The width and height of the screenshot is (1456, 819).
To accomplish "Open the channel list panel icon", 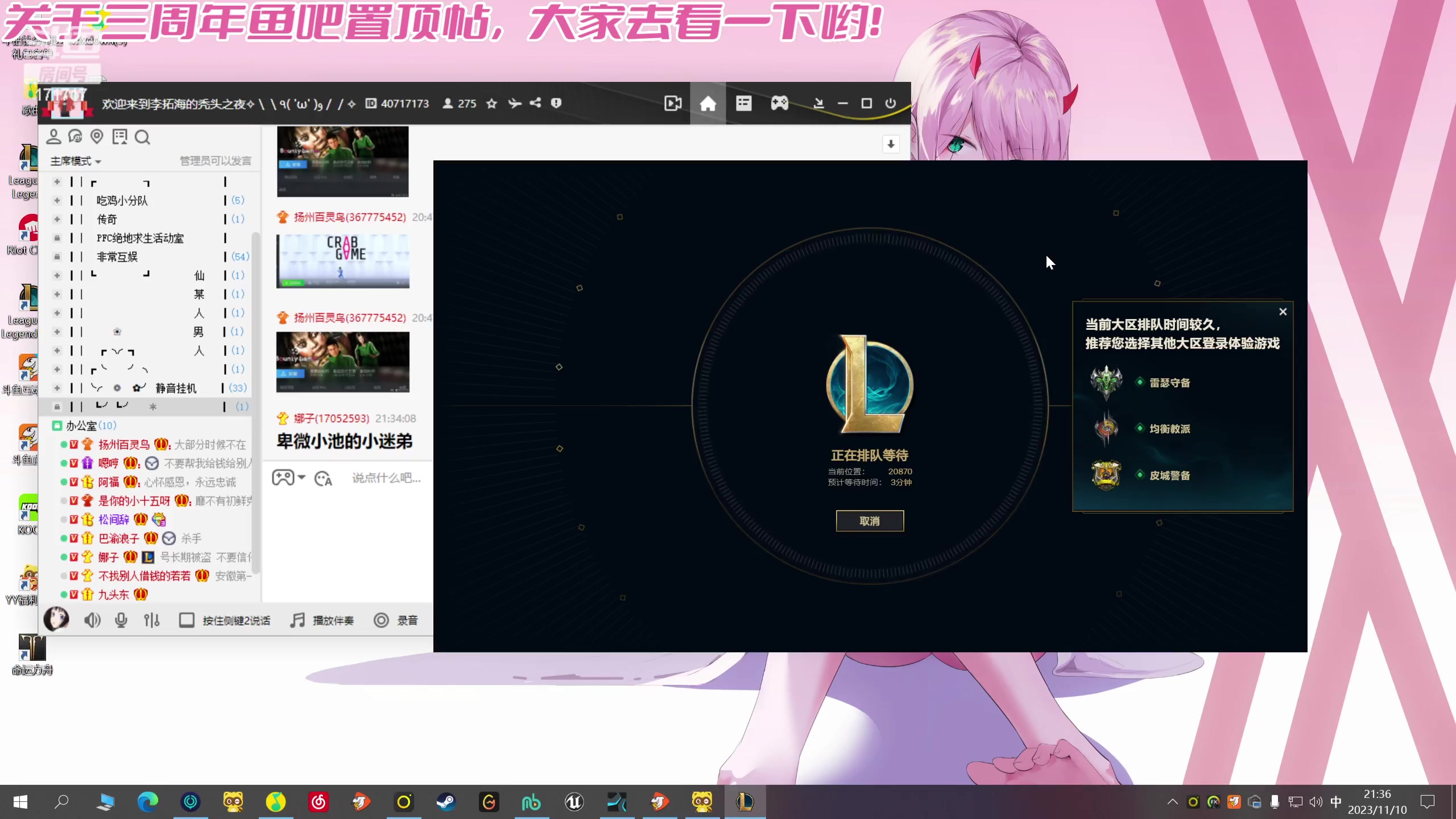I will (744, 103).
